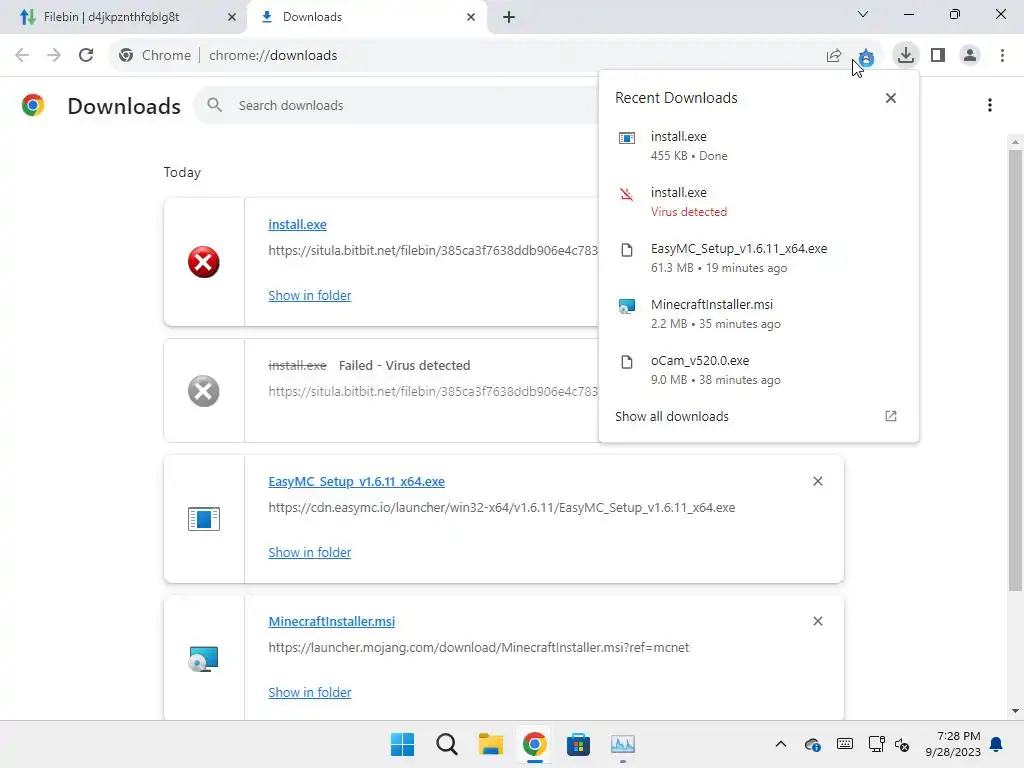Remove EasyMC_Setup from the list
The image size is (1024, 768).
click(x=818, y=481)
